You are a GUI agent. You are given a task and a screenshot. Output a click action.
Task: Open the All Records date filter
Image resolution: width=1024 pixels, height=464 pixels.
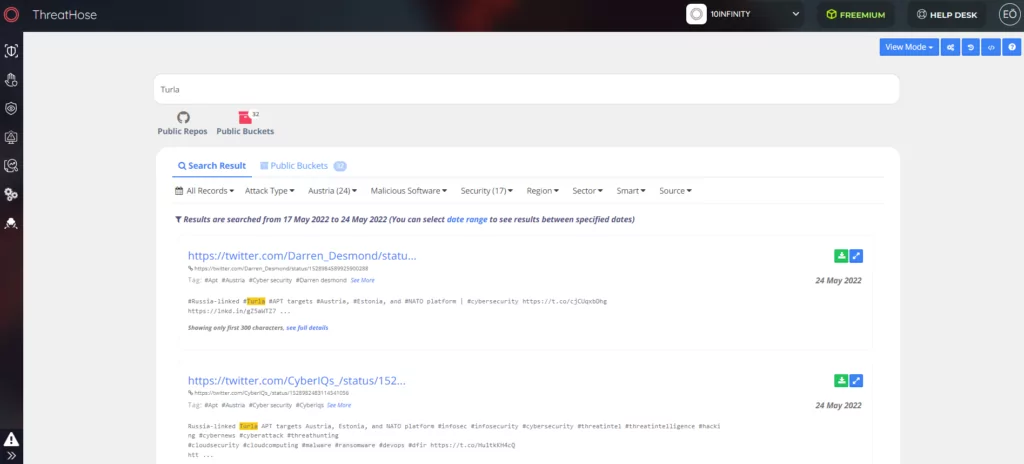point(204,191)
